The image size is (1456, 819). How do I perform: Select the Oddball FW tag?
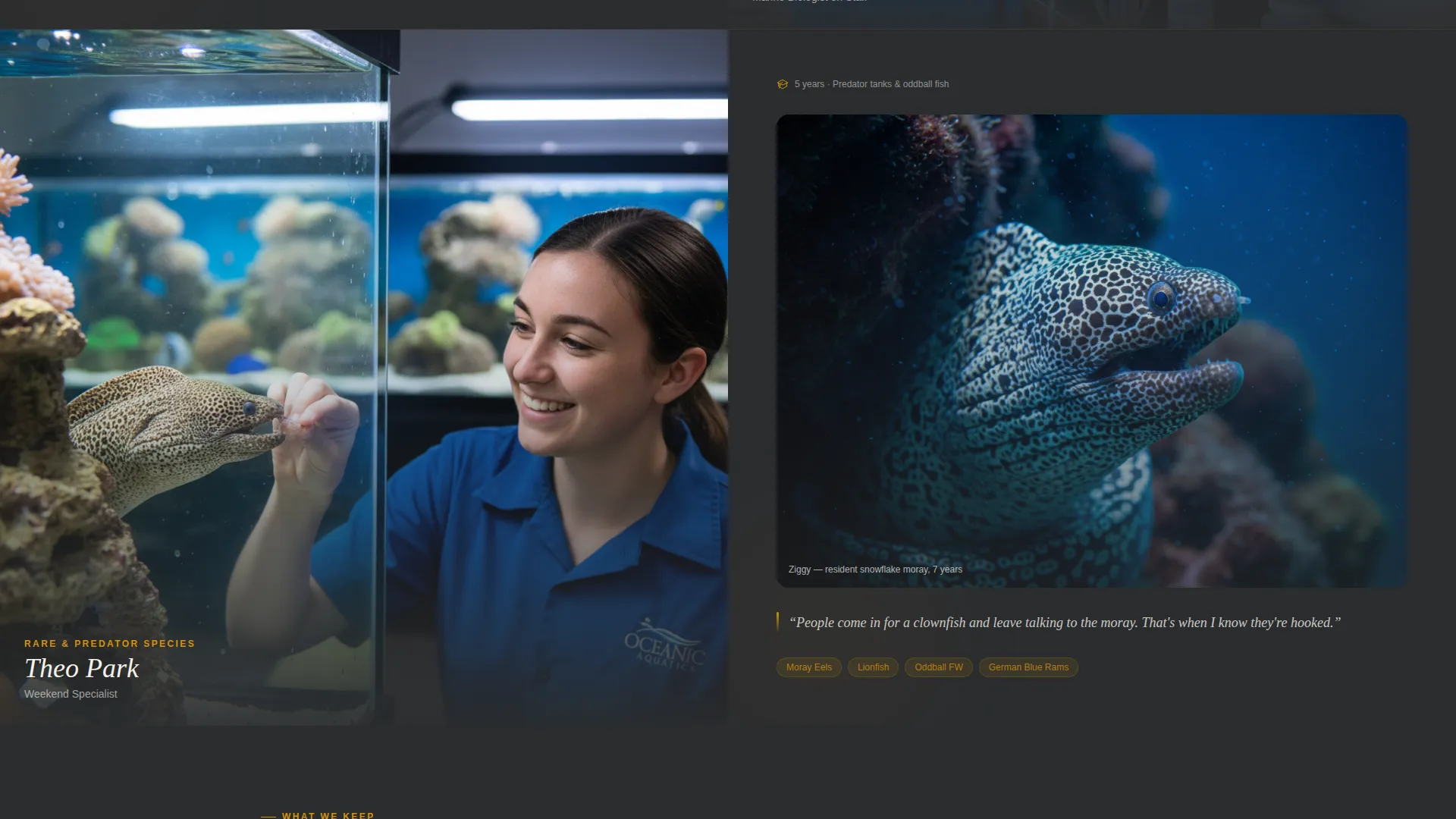(x=938, y=667)
